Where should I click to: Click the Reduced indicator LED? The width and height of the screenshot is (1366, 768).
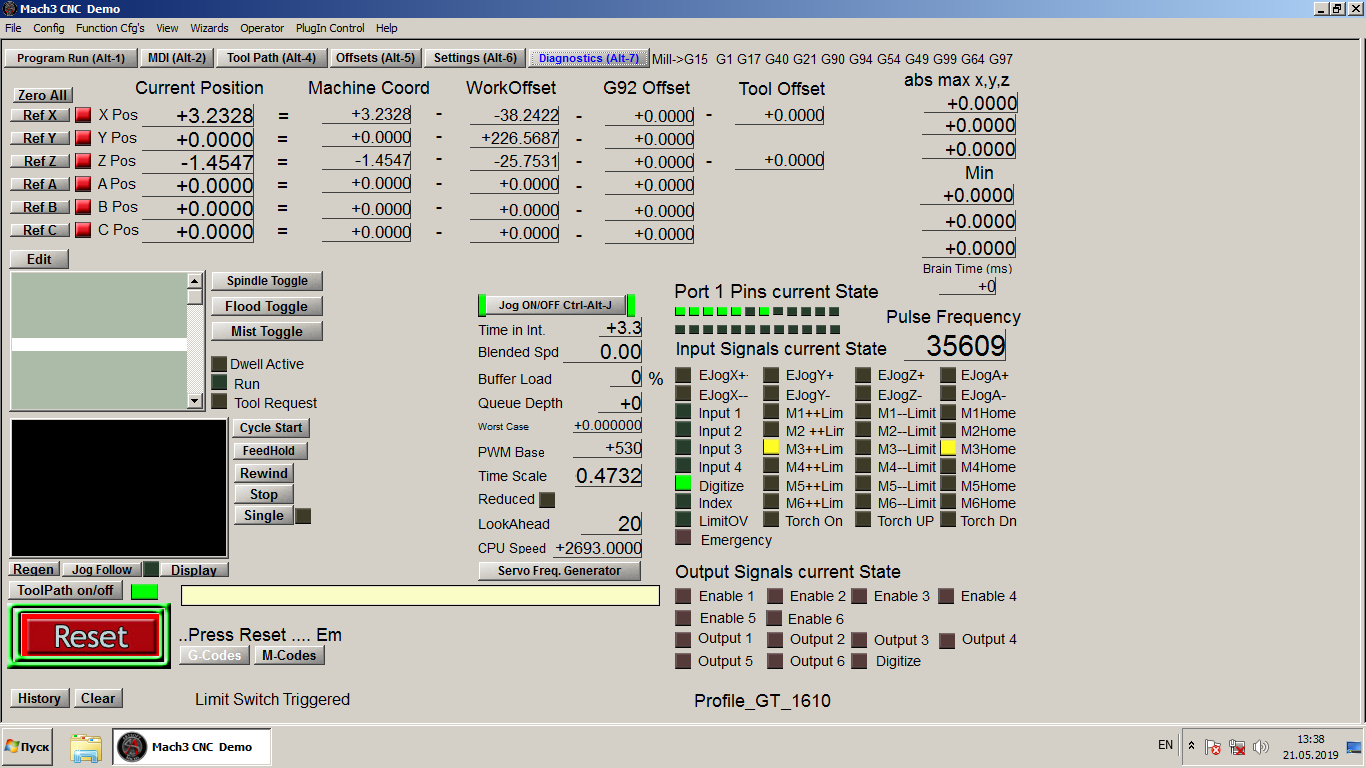547,500
